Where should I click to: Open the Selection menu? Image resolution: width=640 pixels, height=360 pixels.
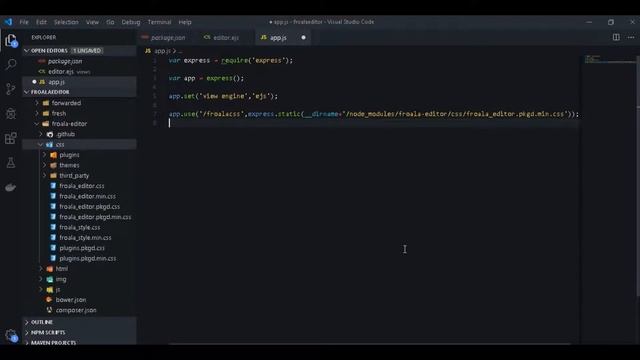click(66, 22)
